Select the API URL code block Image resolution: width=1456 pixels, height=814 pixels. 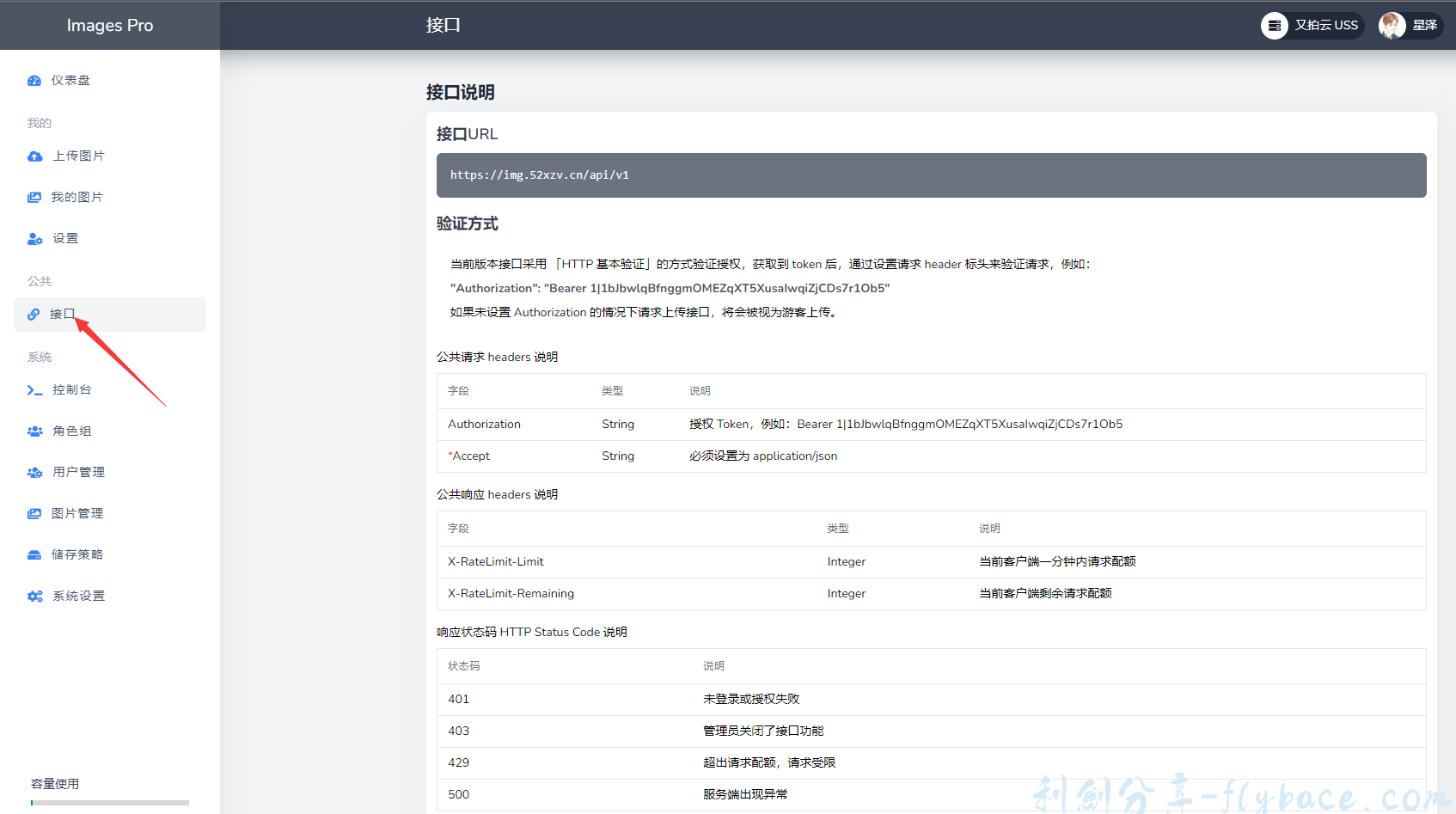coord(931,174)
